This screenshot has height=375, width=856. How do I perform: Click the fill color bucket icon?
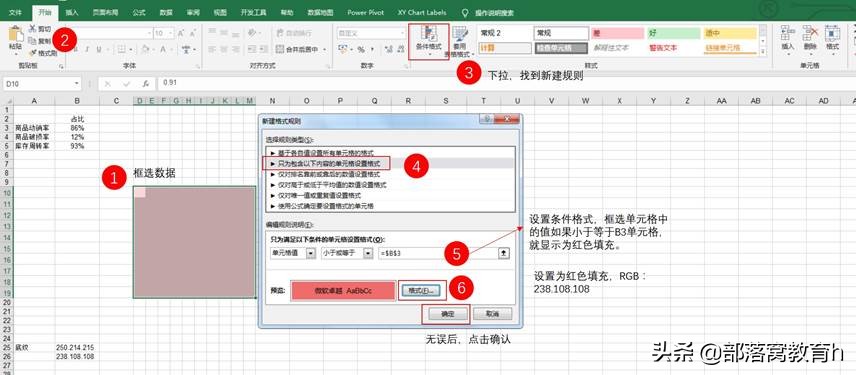pyautogui.click(x=145, y=50)
